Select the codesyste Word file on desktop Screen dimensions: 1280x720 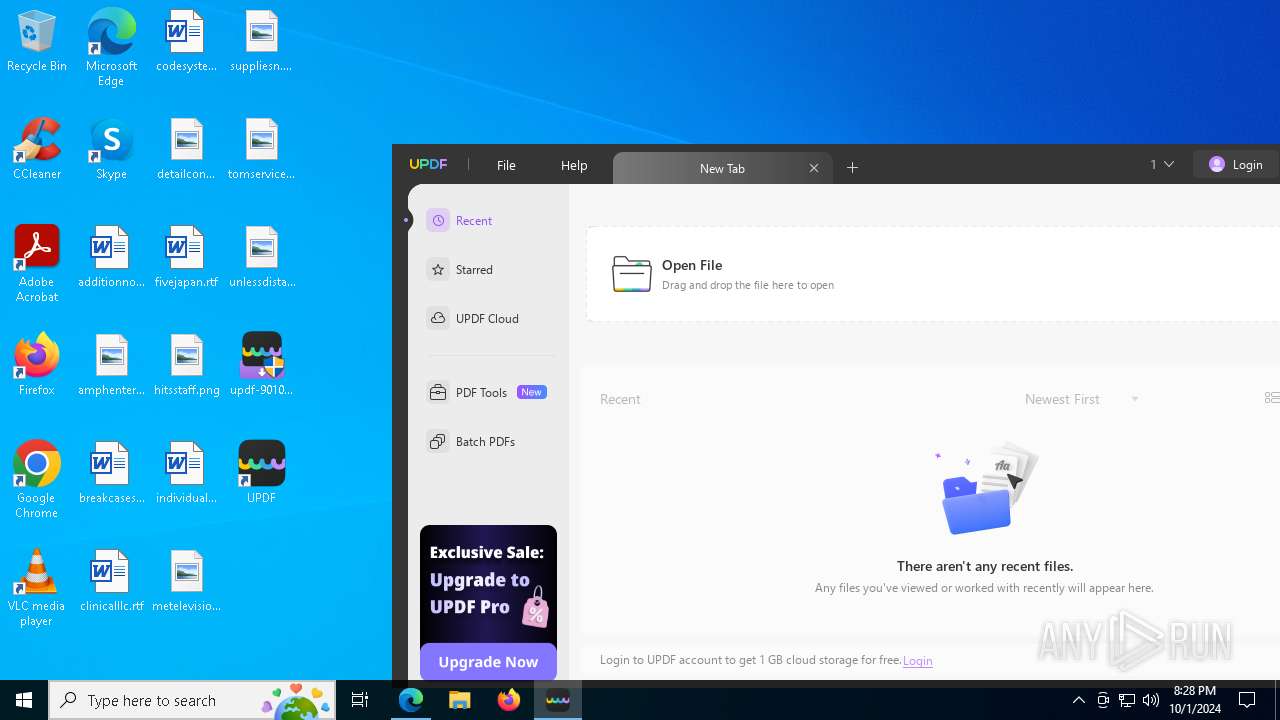point(186,41)
